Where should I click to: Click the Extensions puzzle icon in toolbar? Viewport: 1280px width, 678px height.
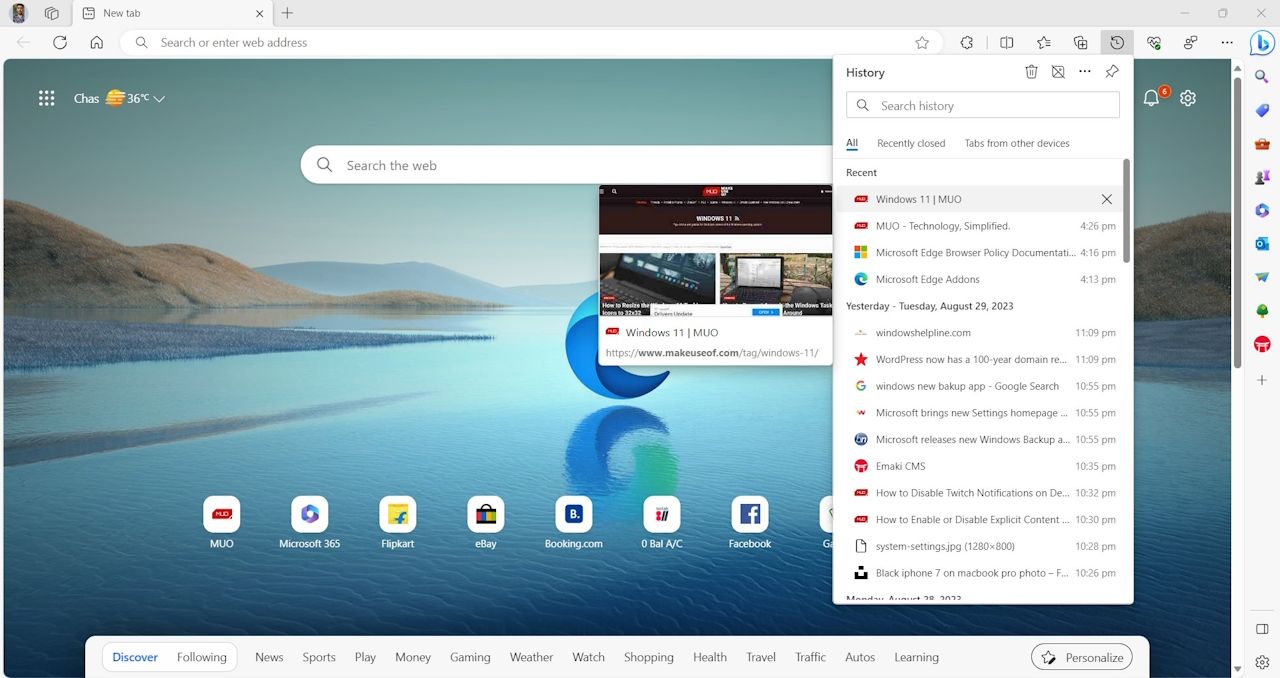[x=967, y=43]
